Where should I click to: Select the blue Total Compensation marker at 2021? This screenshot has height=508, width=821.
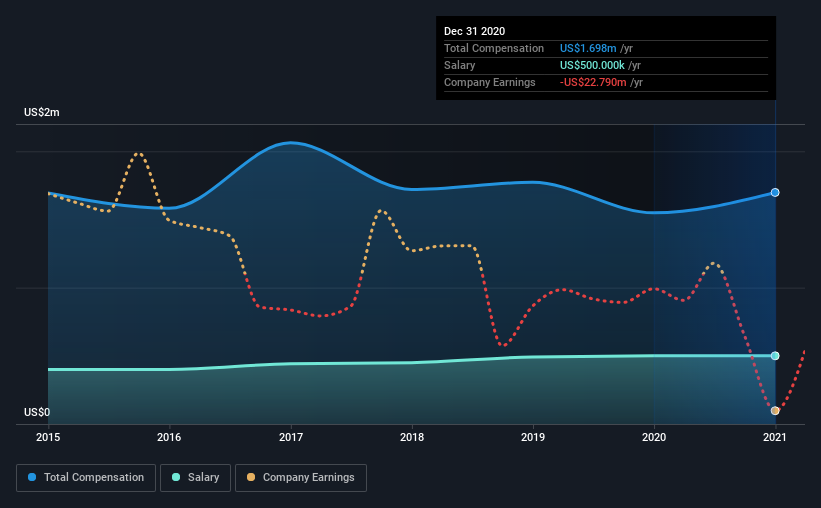(x=775, y=193)
